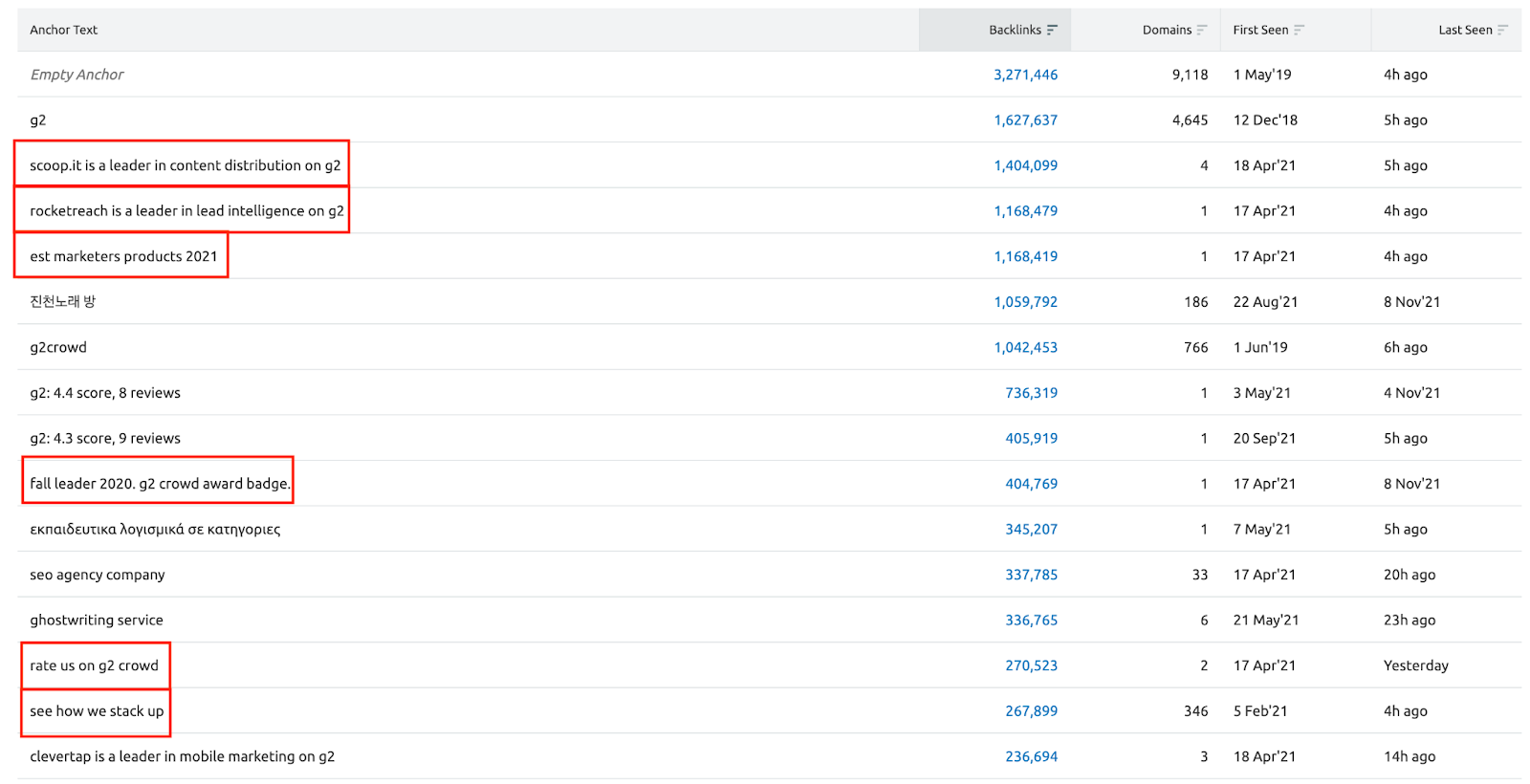Click first seen date "1 Jun'19"
The width and height of the screenshot is (1530, 784).
click(1260, 347)
